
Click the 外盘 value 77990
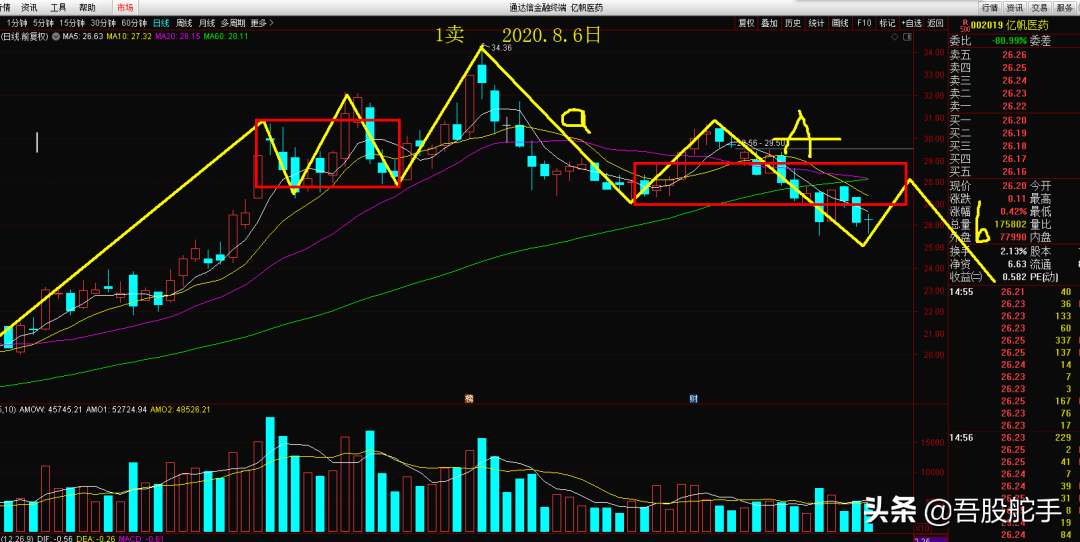click(x=1011, y=237)
